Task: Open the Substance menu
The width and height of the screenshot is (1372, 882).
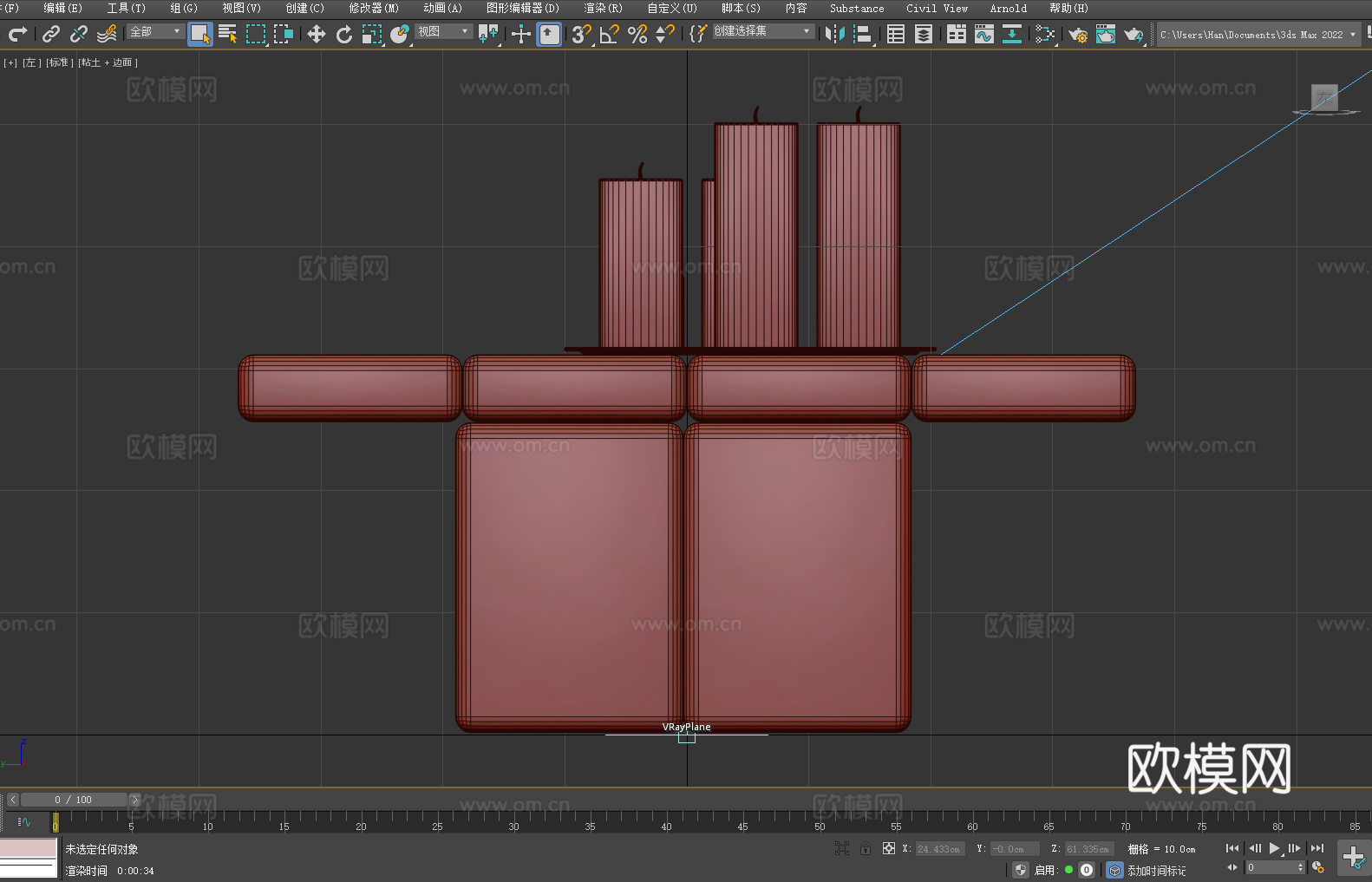Action: [x=857, y=8]
